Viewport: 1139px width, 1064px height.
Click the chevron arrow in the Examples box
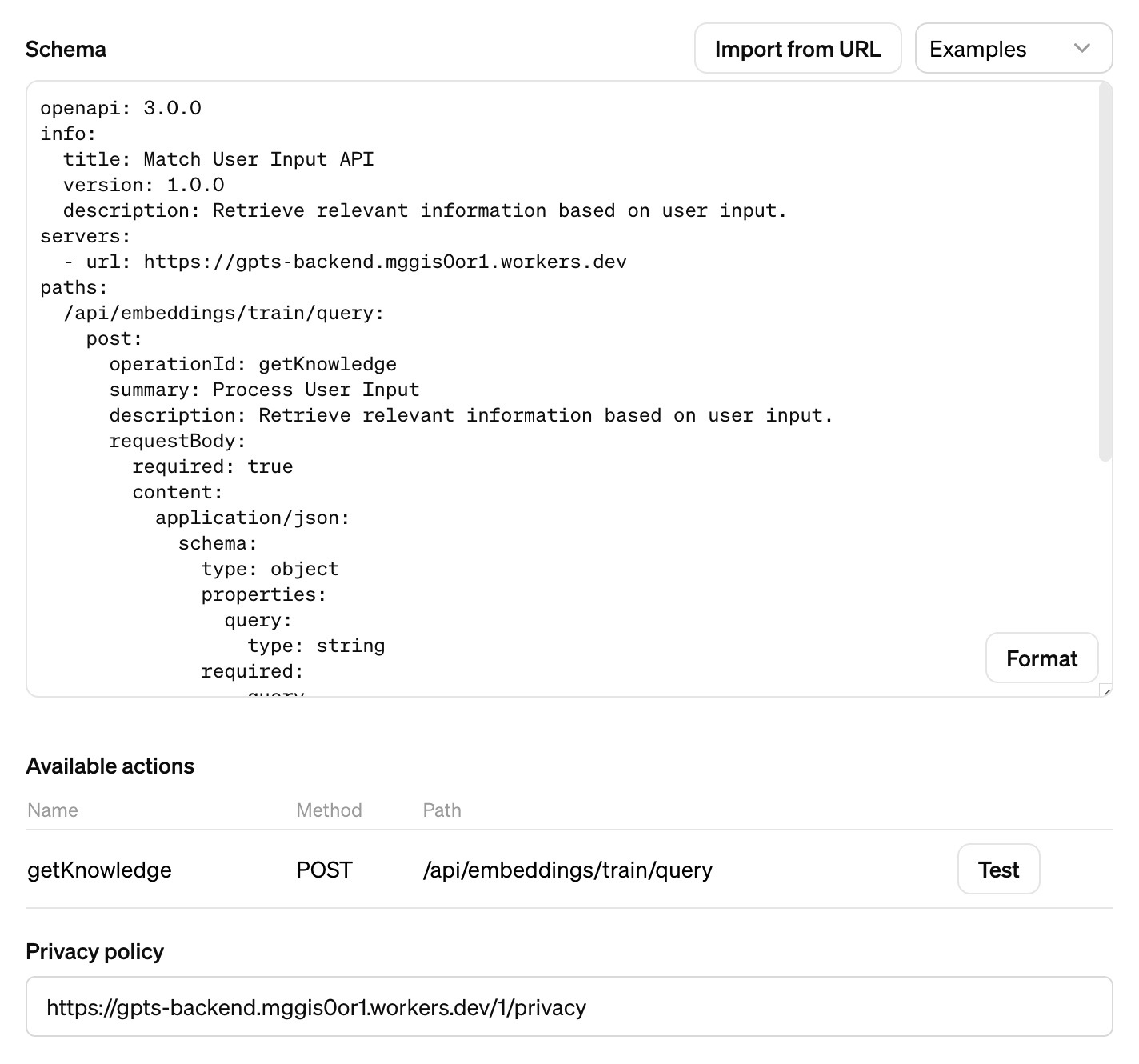click(x=1081, y=49)
